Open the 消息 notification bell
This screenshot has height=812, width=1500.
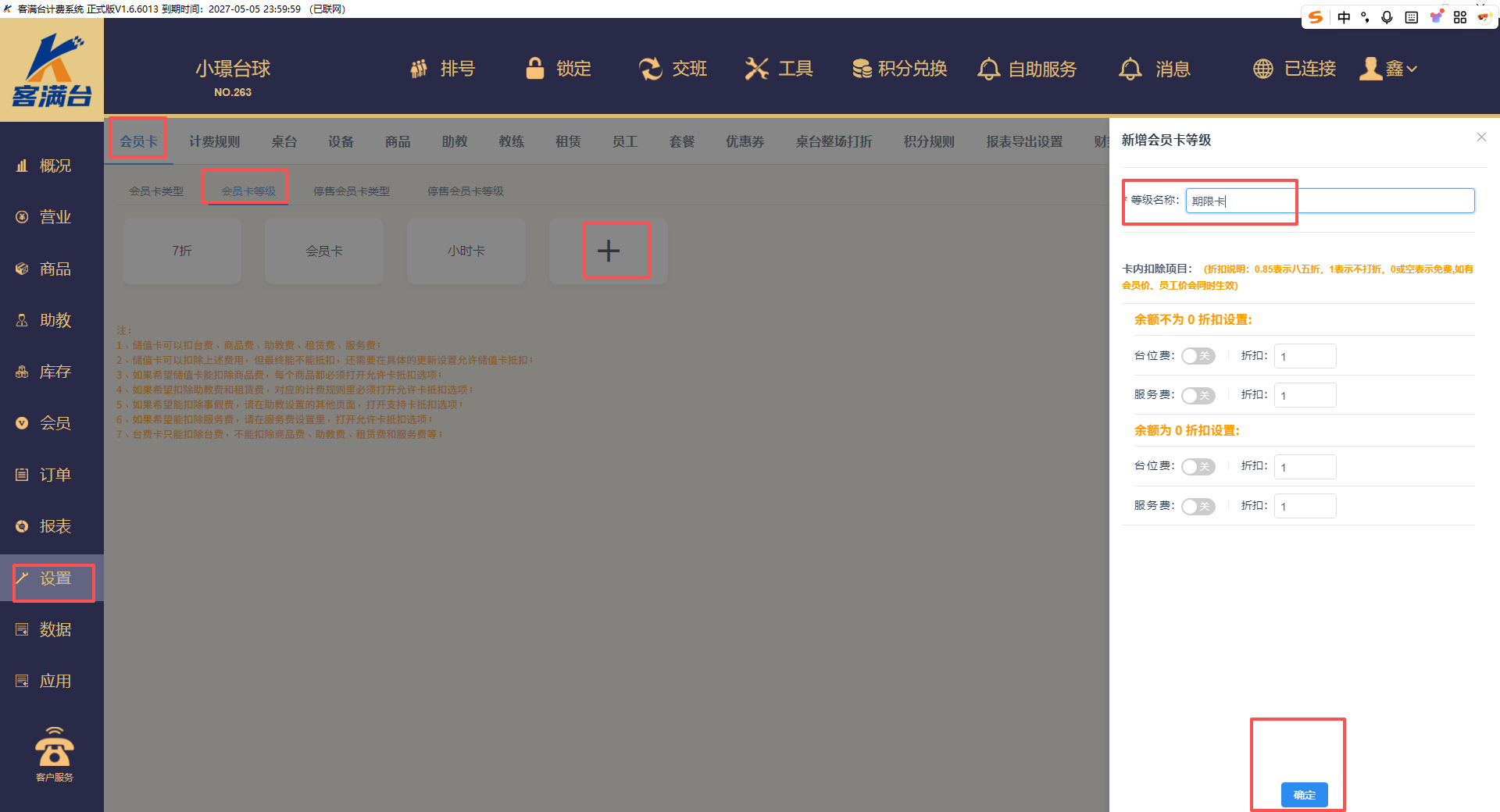[x=1130, y=69]
